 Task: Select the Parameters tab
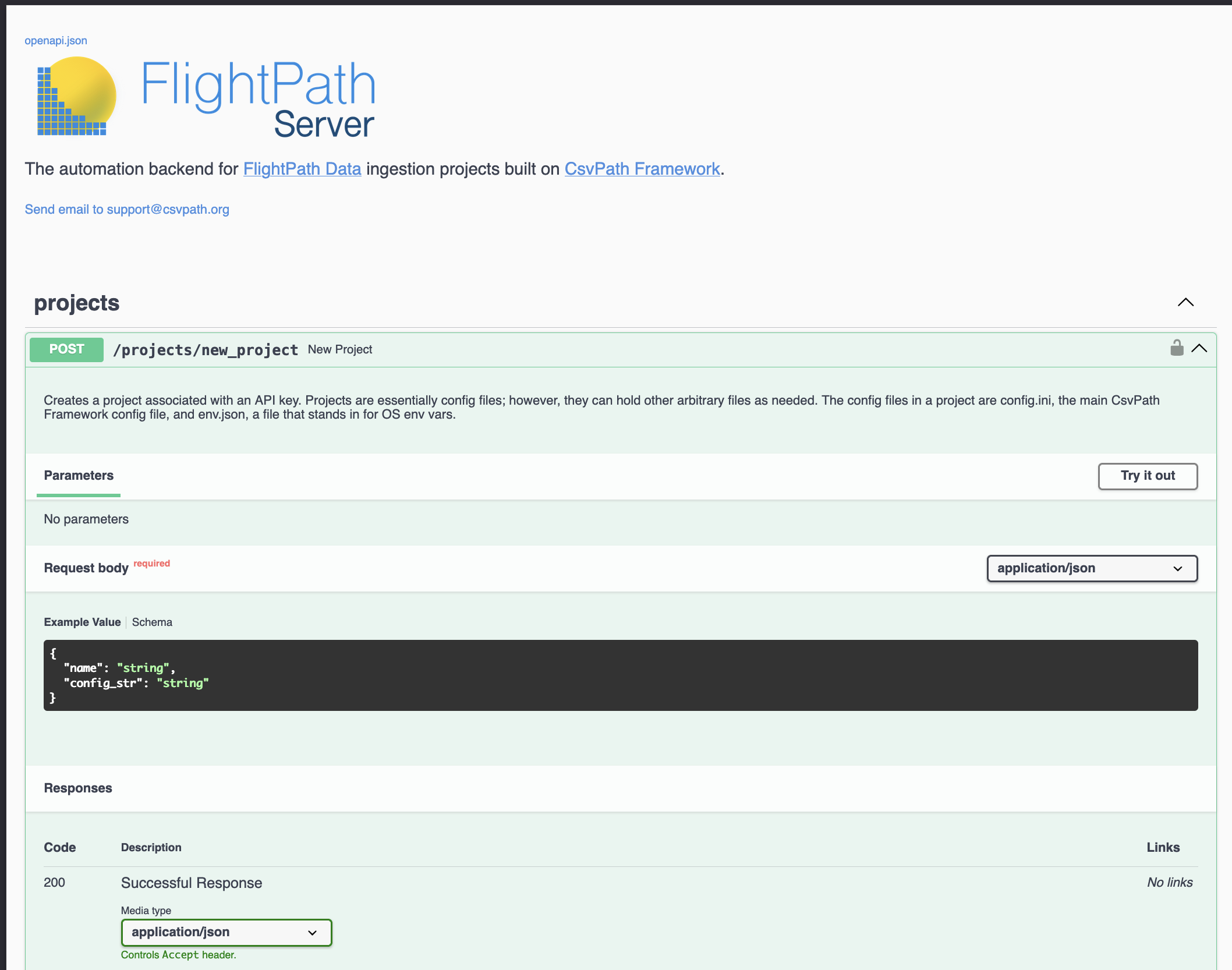pyautogui.click(x=79, y=476)
